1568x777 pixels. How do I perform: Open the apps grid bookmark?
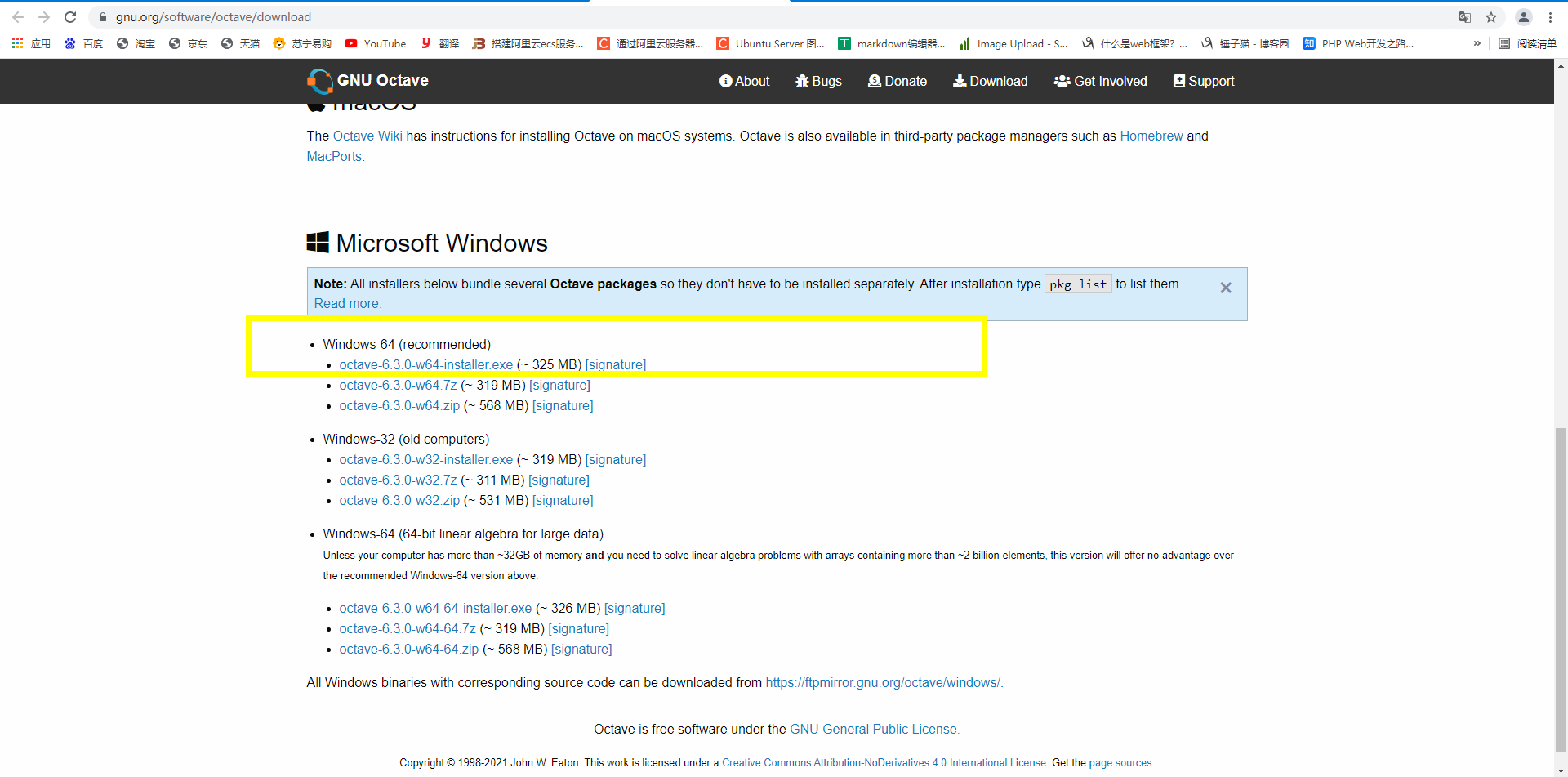[x=31, y=43]
